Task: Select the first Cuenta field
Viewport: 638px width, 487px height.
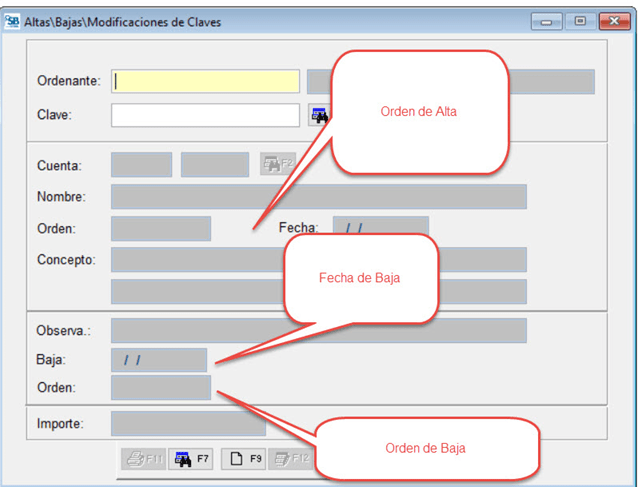Action: (x=142, y=165)
